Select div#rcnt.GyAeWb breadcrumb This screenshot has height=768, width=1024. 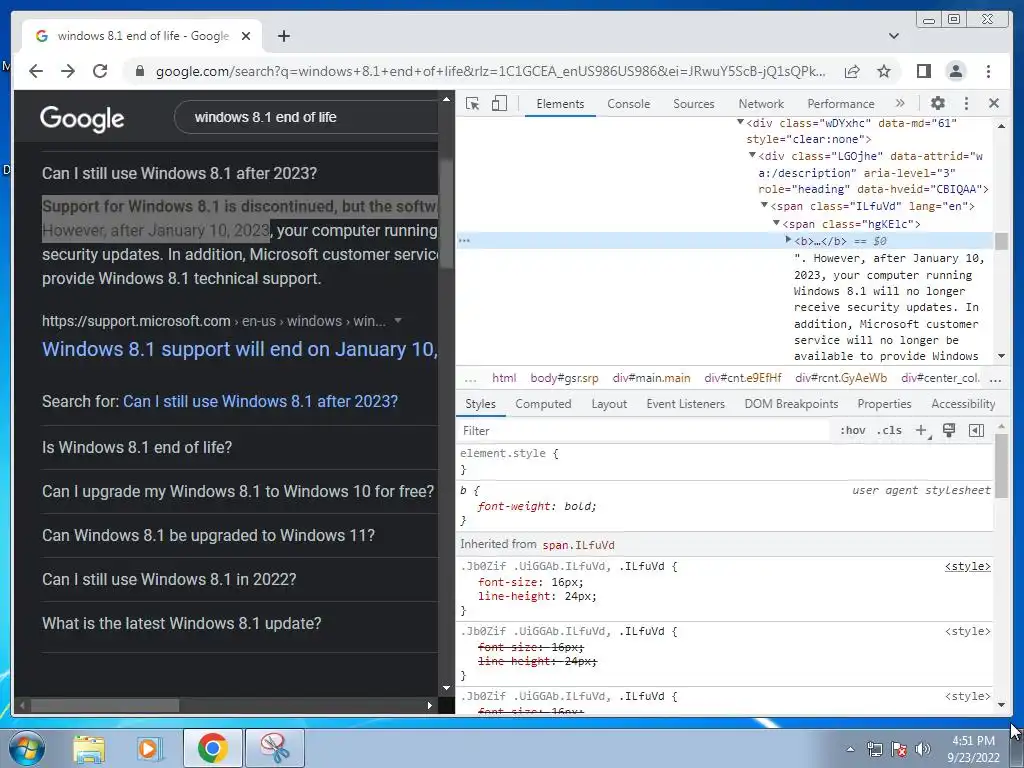[x=841, y=378]
